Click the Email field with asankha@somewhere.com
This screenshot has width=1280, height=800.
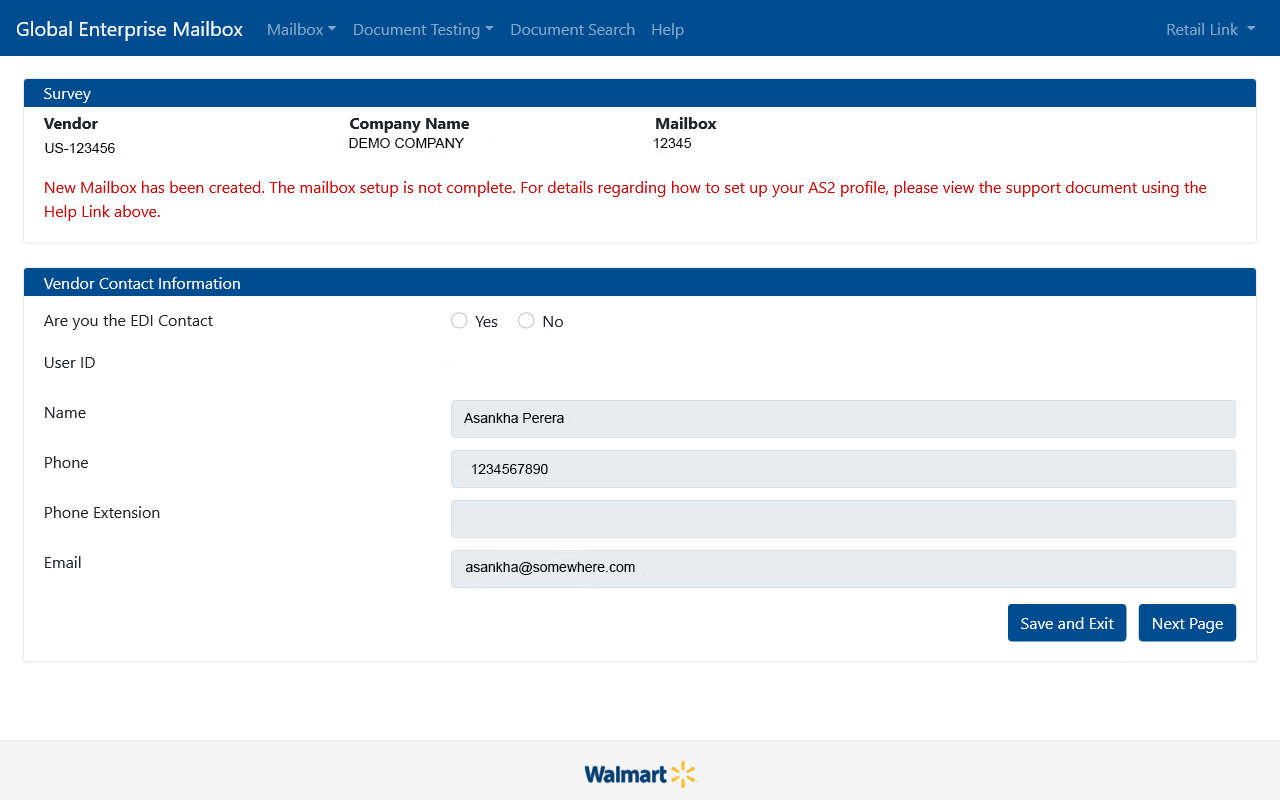point(843,569)
